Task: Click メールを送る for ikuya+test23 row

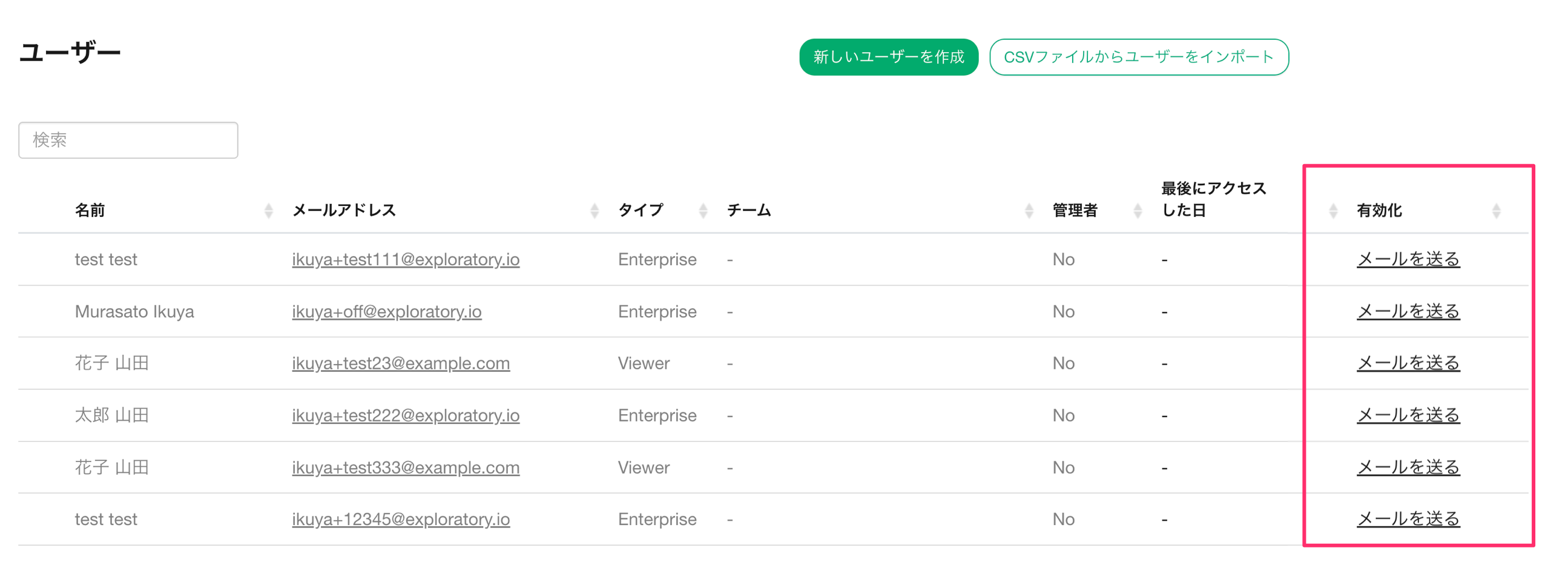Action: click(1408, 363)
